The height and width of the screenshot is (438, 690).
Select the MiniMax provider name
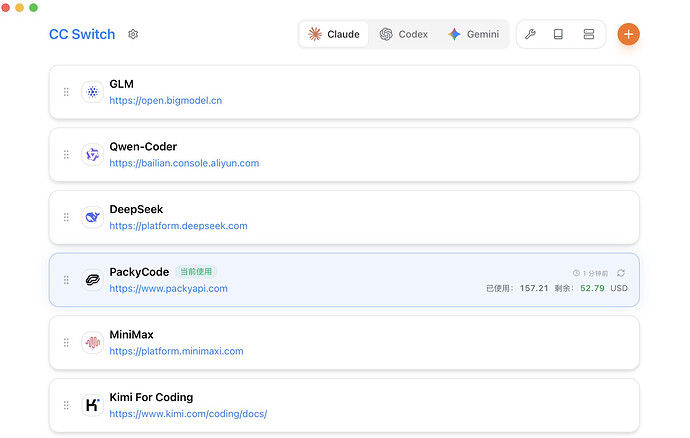pyautogui.click(x=131, y=335)
